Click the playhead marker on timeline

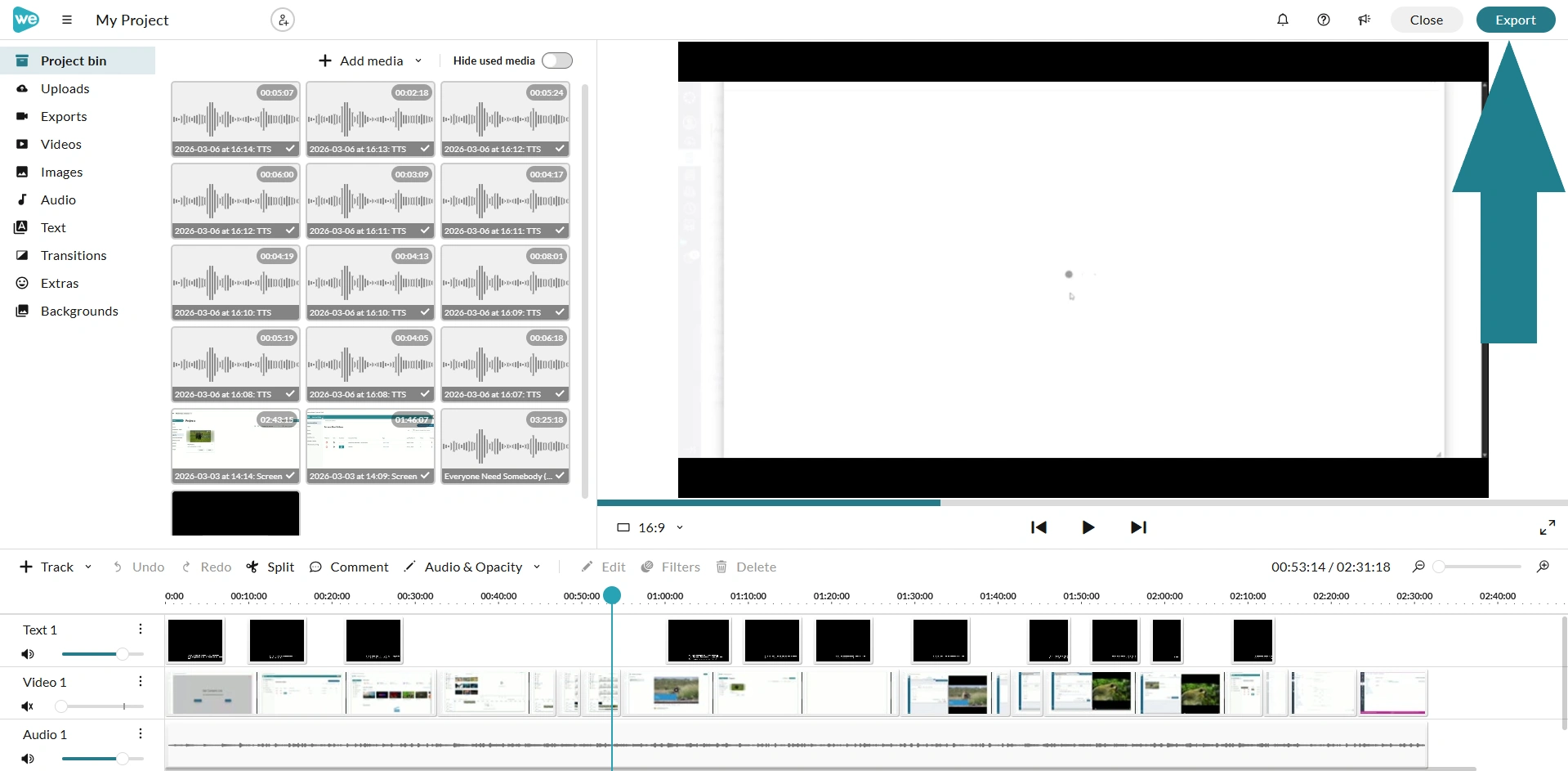click(612, 595)
